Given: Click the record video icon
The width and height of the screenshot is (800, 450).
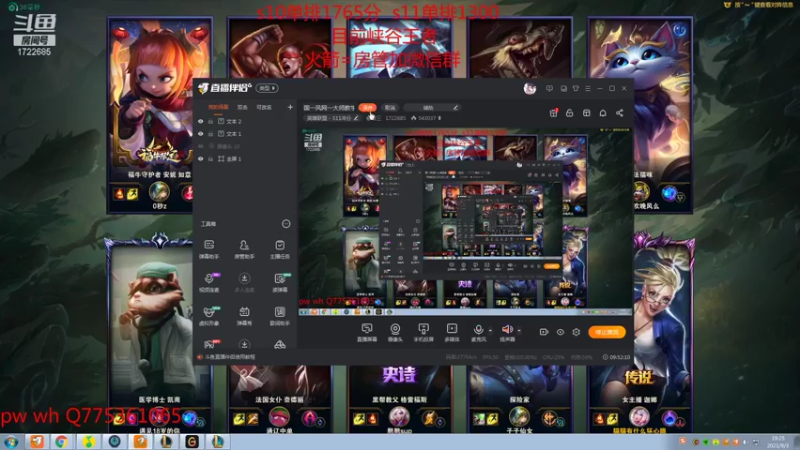Looking at the screenshot, I should (x=544, y=332).
